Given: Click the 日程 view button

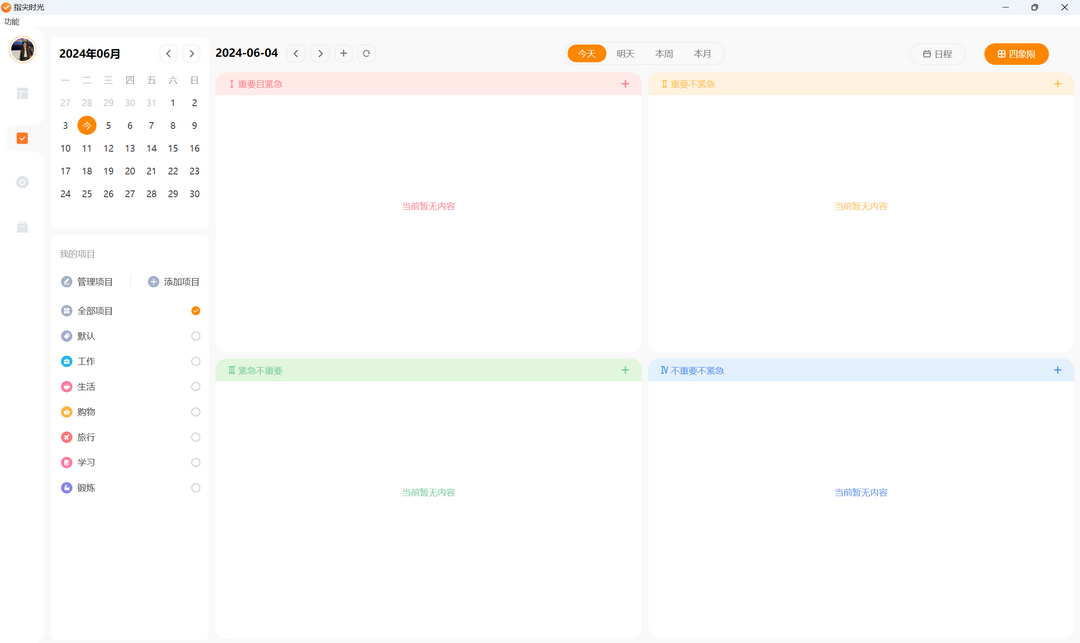Looking at the screenshot, I should tap(937, 54).
